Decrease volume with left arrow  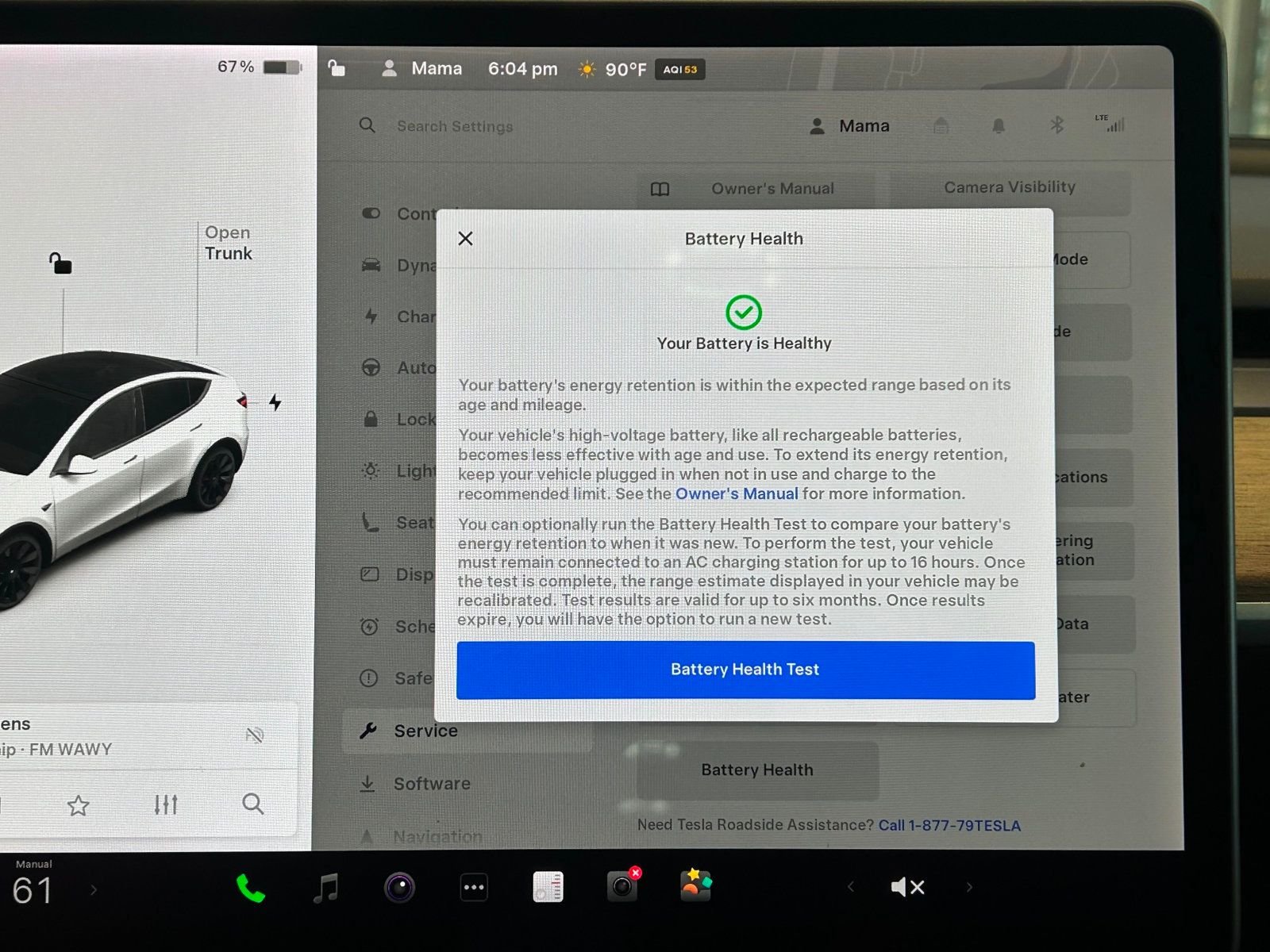click(x=850, y=887)
